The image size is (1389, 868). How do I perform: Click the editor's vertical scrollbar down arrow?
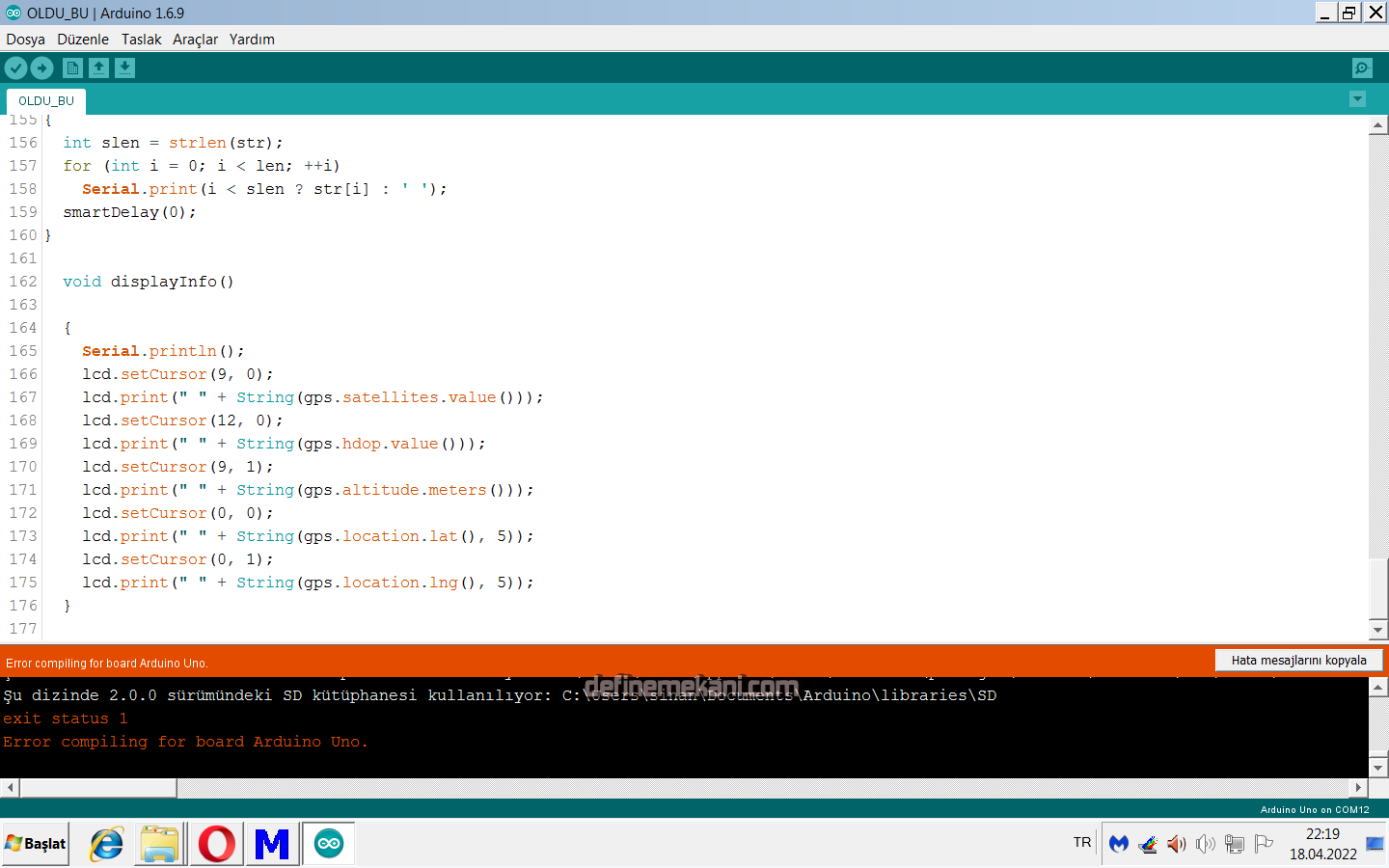(x=1378, y=629)
